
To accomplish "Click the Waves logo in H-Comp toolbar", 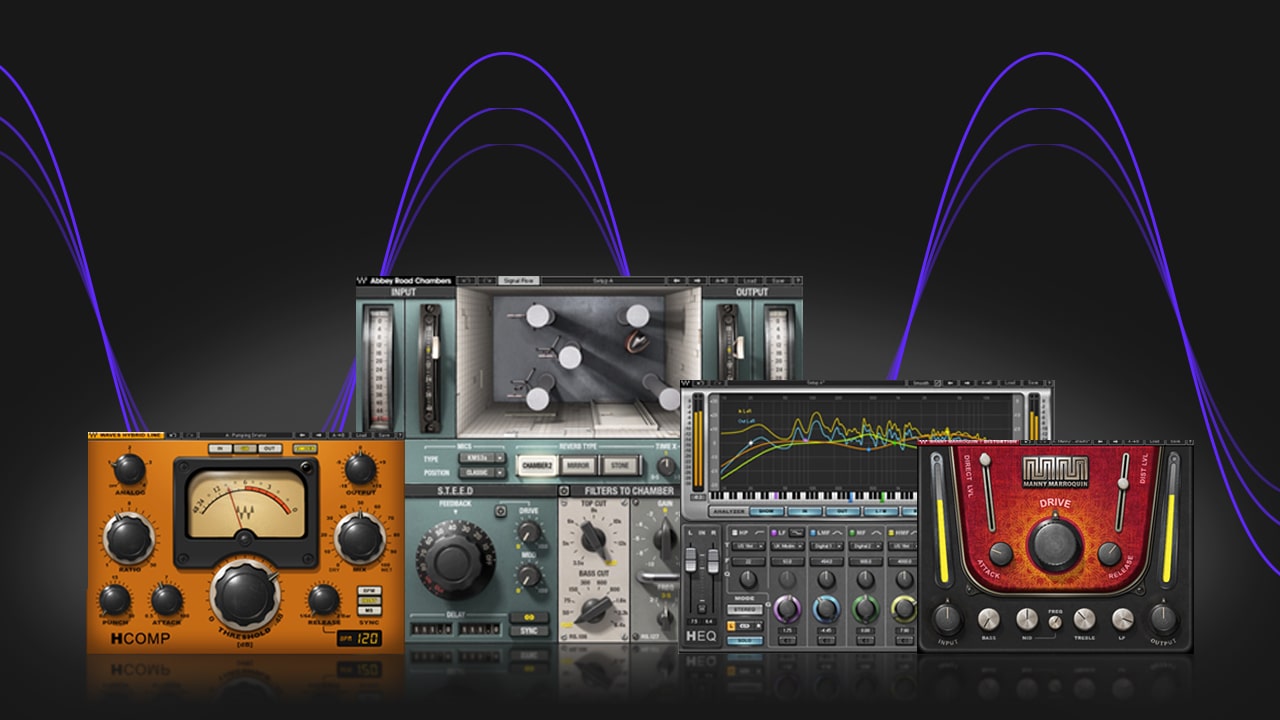I will (93, 435).
